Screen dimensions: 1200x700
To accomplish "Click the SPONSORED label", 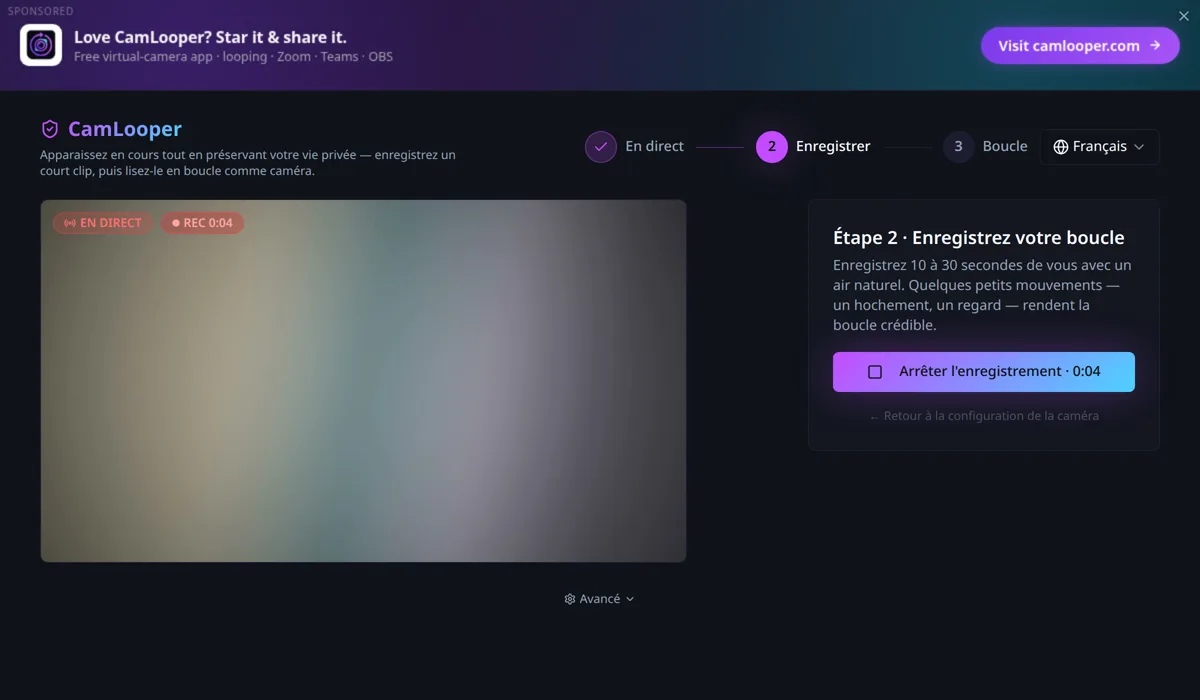I will click(x=41, y=11).
